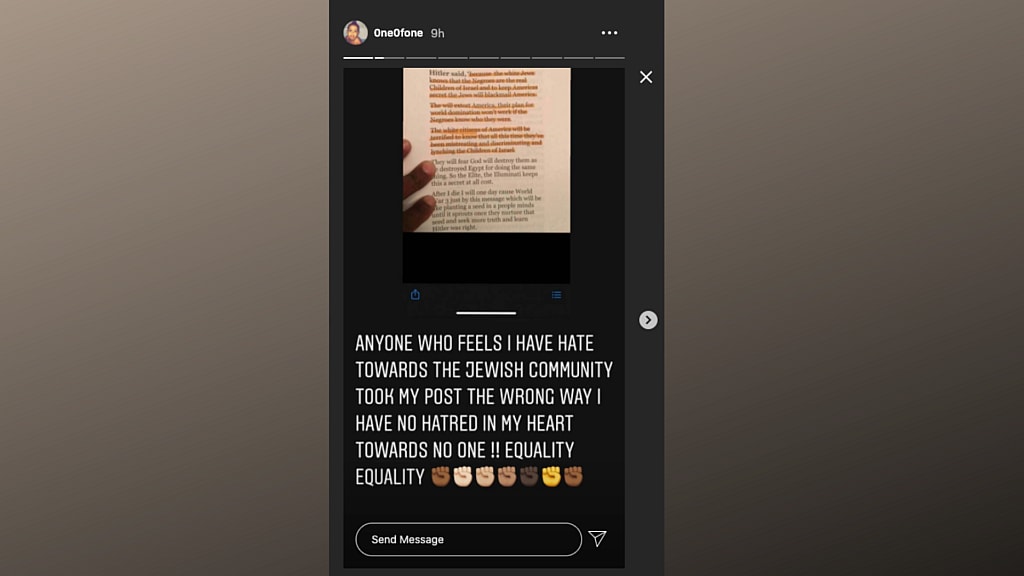This screenshot has height=576, width=1024.
Task: Click the white swipe handle bar under the photo
Action: tap(486, 313)
